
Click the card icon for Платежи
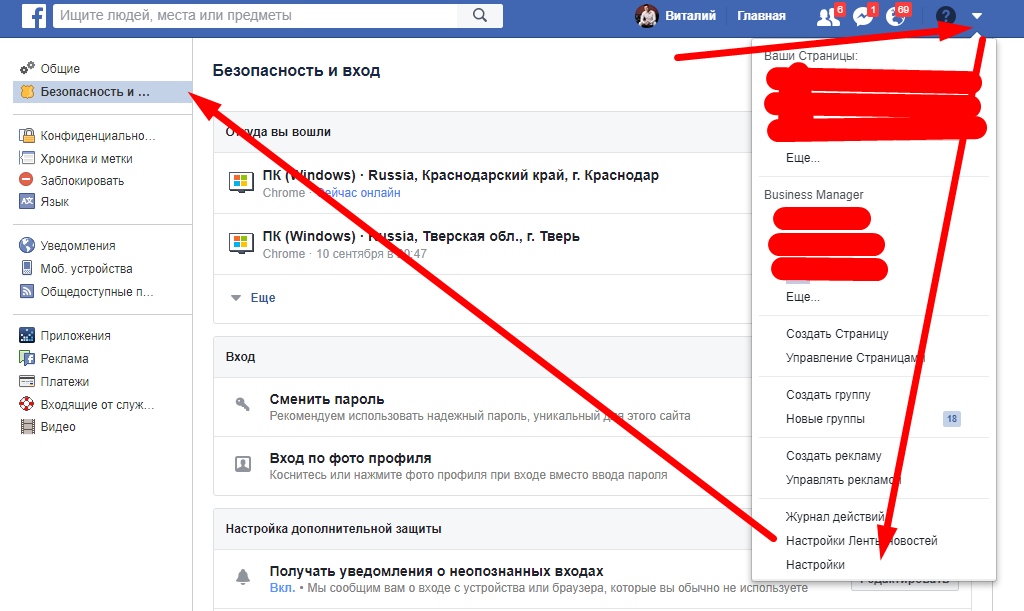[27, 381]
